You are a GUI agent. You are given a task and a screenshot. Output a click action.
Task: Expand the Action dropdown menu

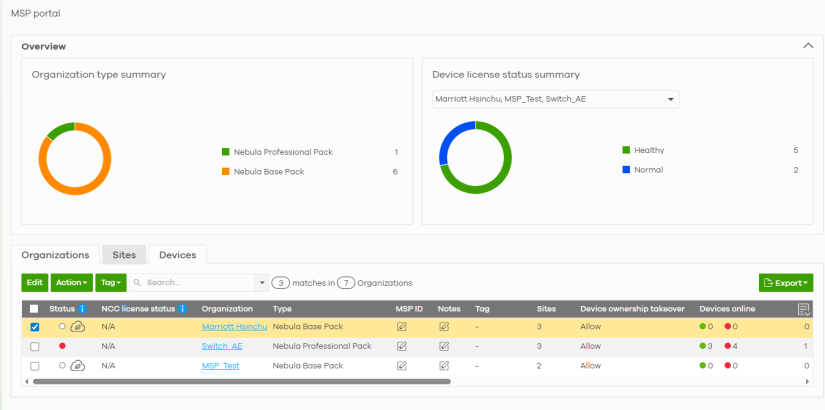(72, 283)
